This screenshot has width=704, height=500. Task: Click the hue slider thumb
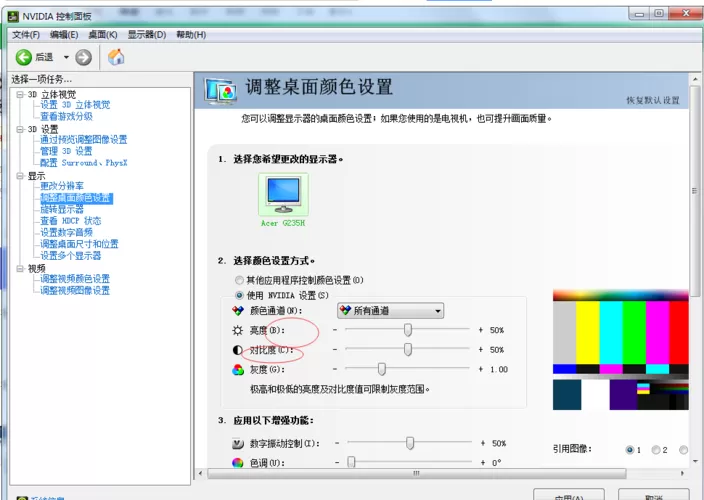tap(352, 462)
